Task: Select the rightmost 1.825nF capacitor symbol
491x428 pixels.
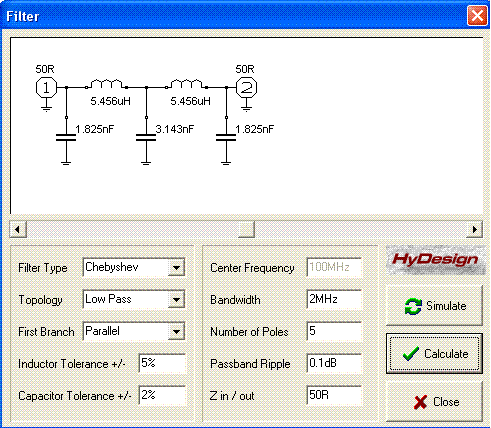Action: click(x=226, y=137)
